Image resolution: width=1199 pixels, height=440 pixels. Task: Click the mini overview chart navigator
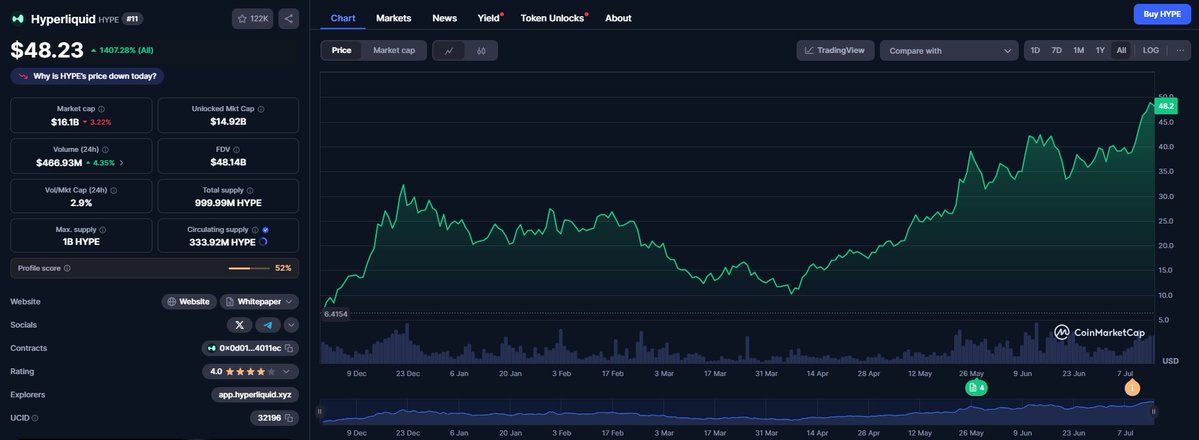coord(736,411)
